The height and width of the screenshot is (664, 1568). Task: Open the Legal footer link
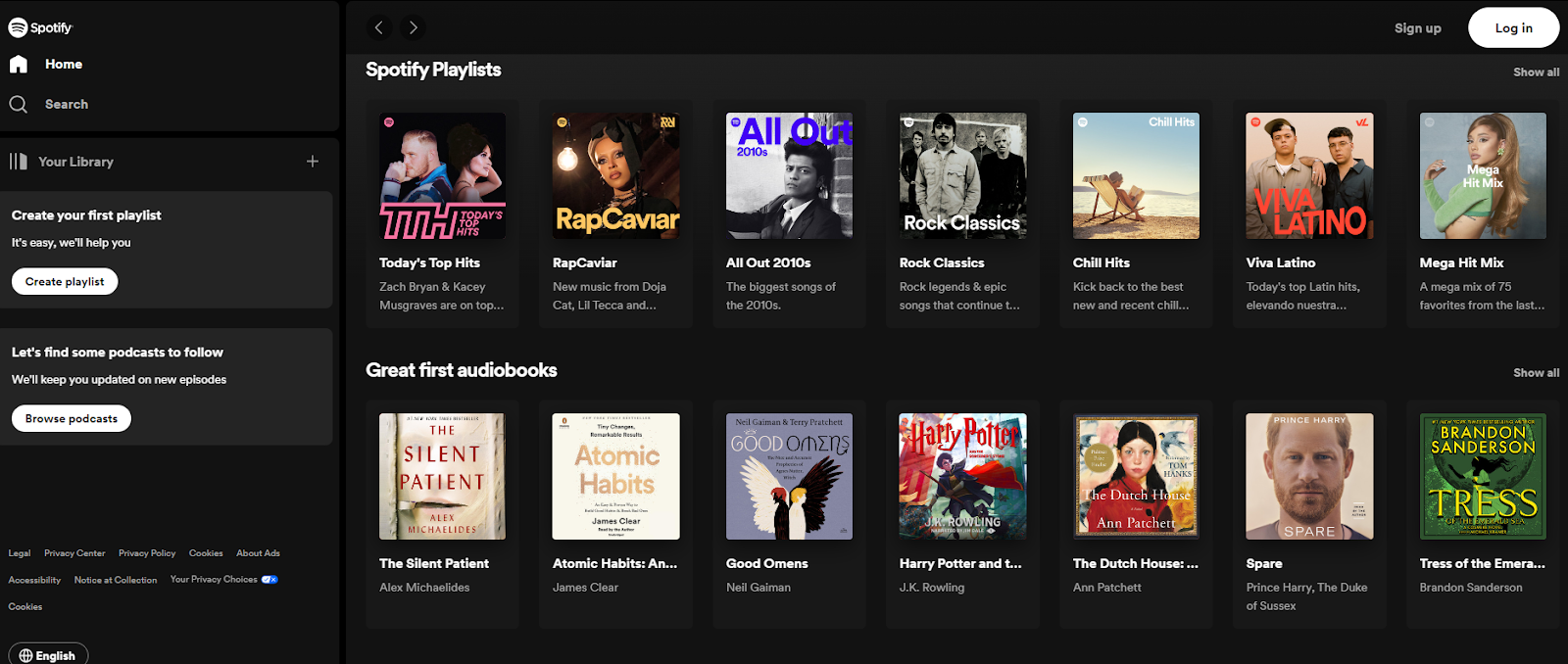click(x=20, y=553)
